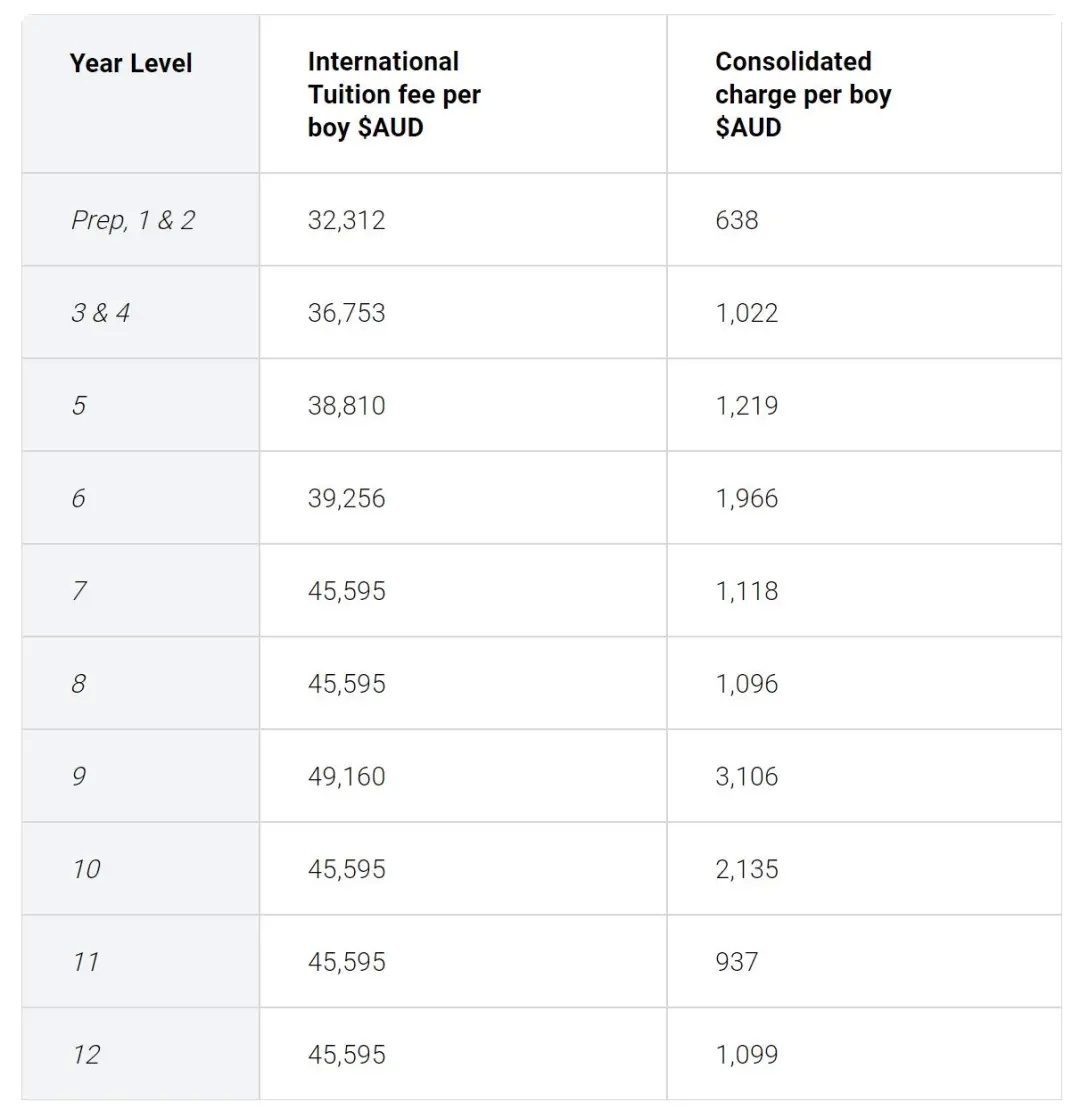Click the 638 consolidated charge cell

pos(737,220)
